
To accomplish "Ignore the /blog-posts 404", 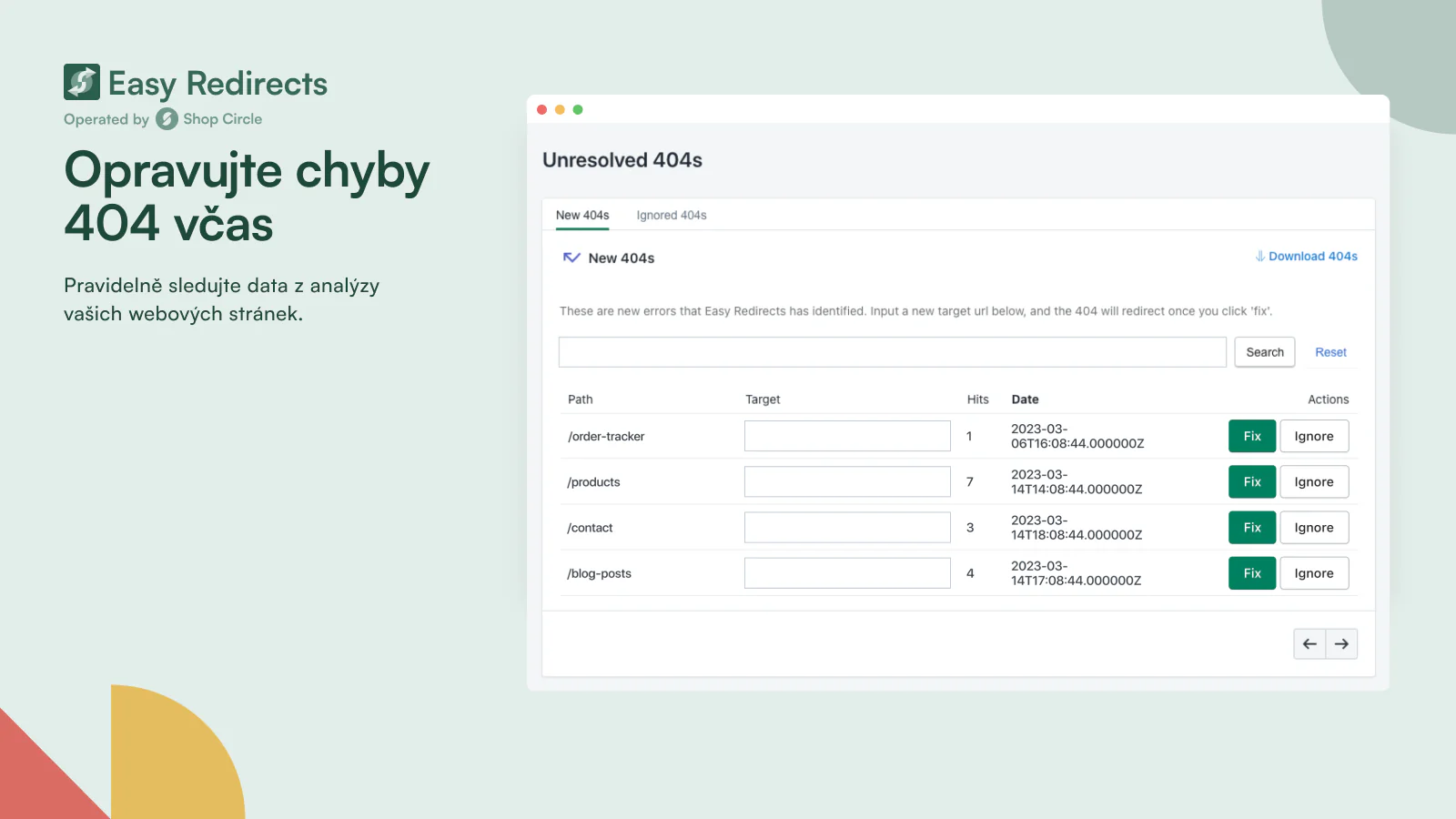I will (x=1314, y=573).
